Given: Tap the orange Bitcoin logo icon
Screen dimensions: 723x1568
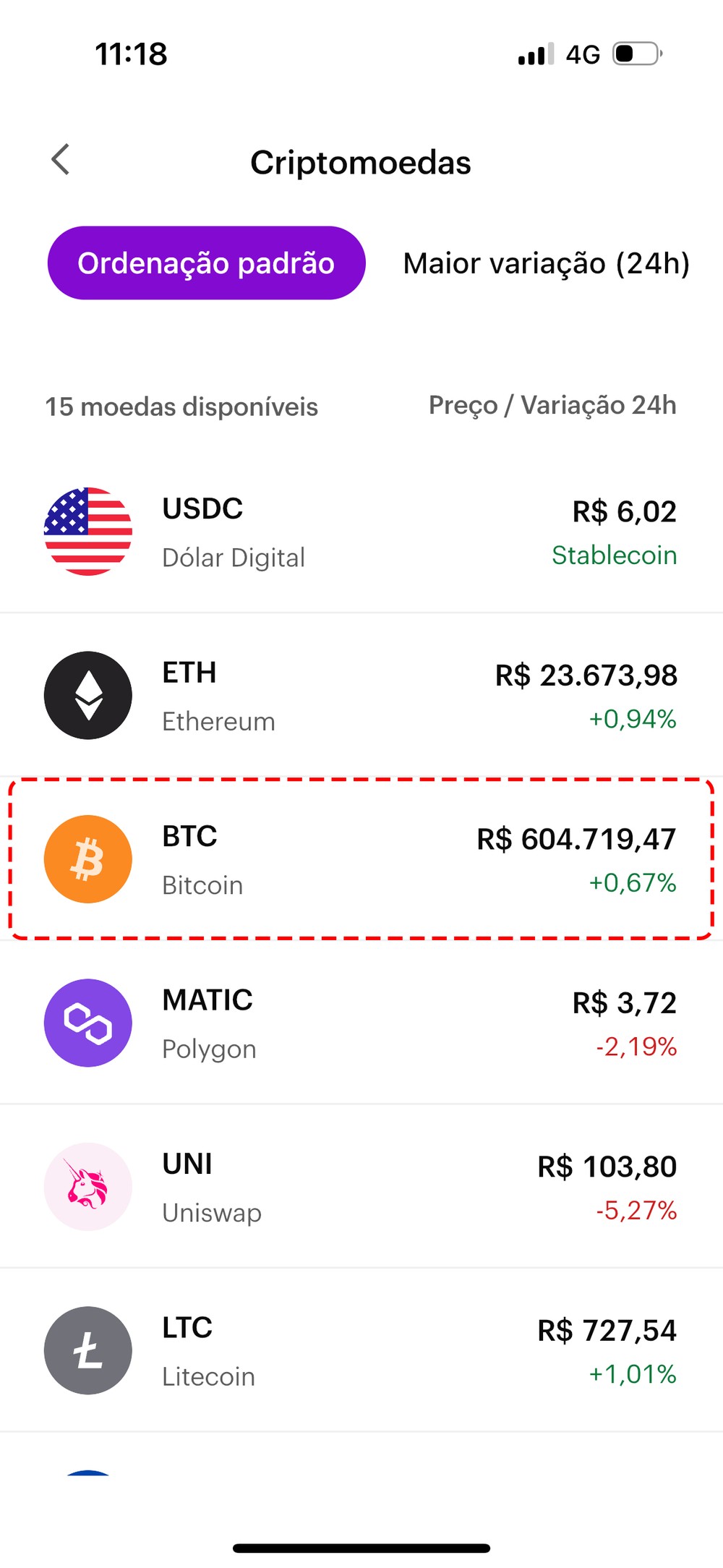Looking at the screenshot, I should click(x=88, y=859).
